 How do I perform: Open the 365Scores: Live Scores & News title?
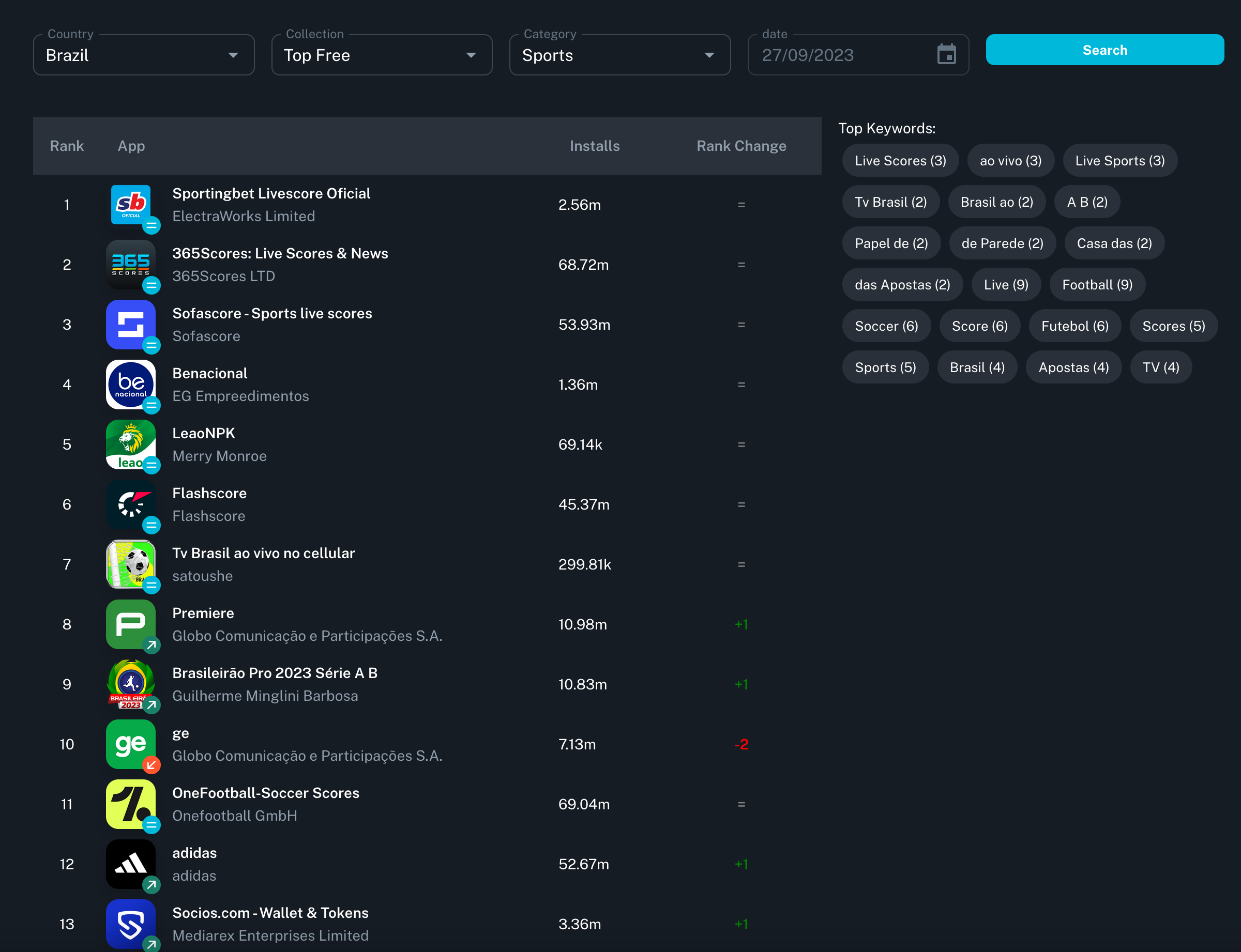tap(280, 254)
